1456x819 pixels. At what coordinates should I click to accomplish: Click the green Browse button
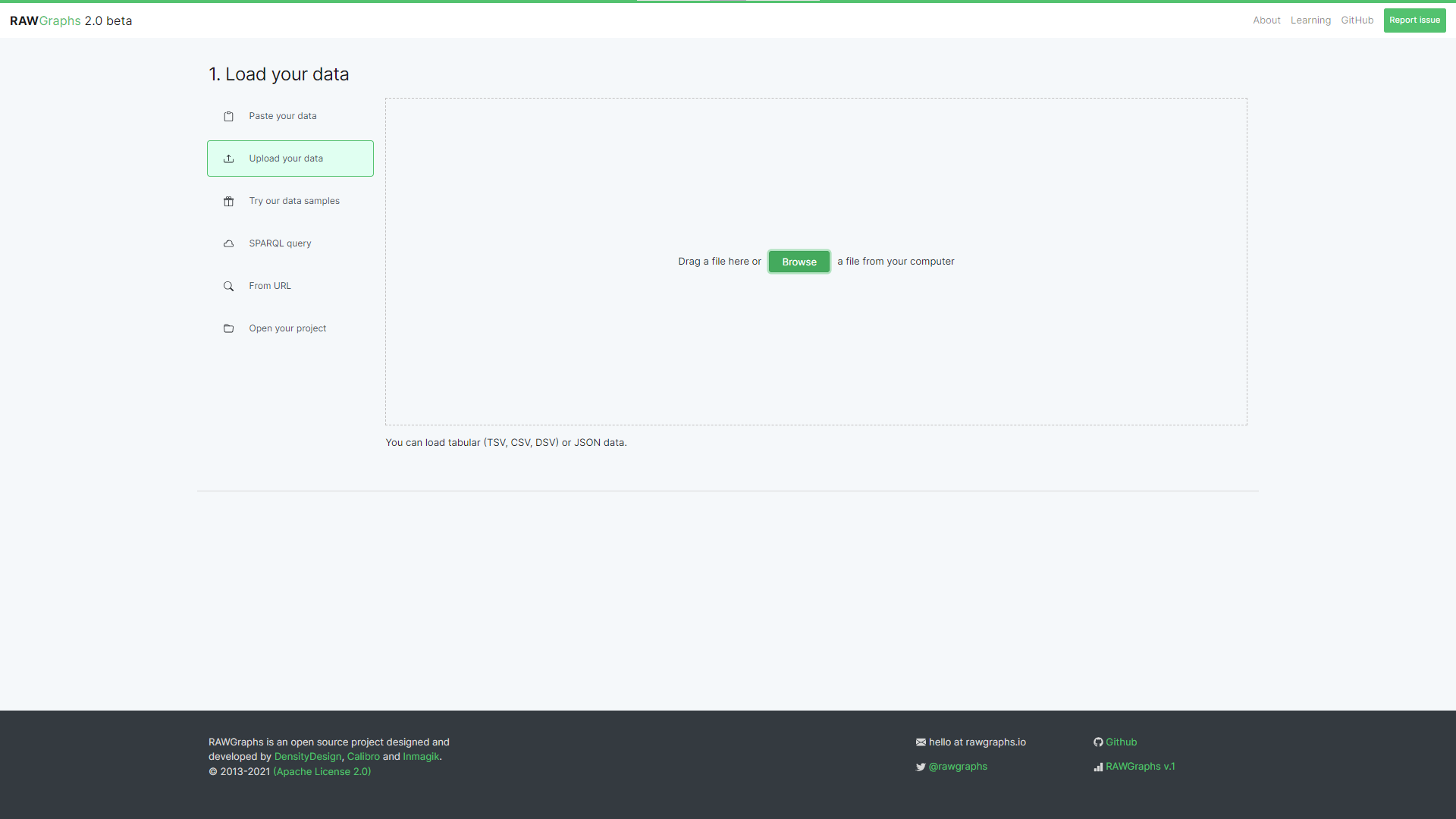click(x=799, y=262)
